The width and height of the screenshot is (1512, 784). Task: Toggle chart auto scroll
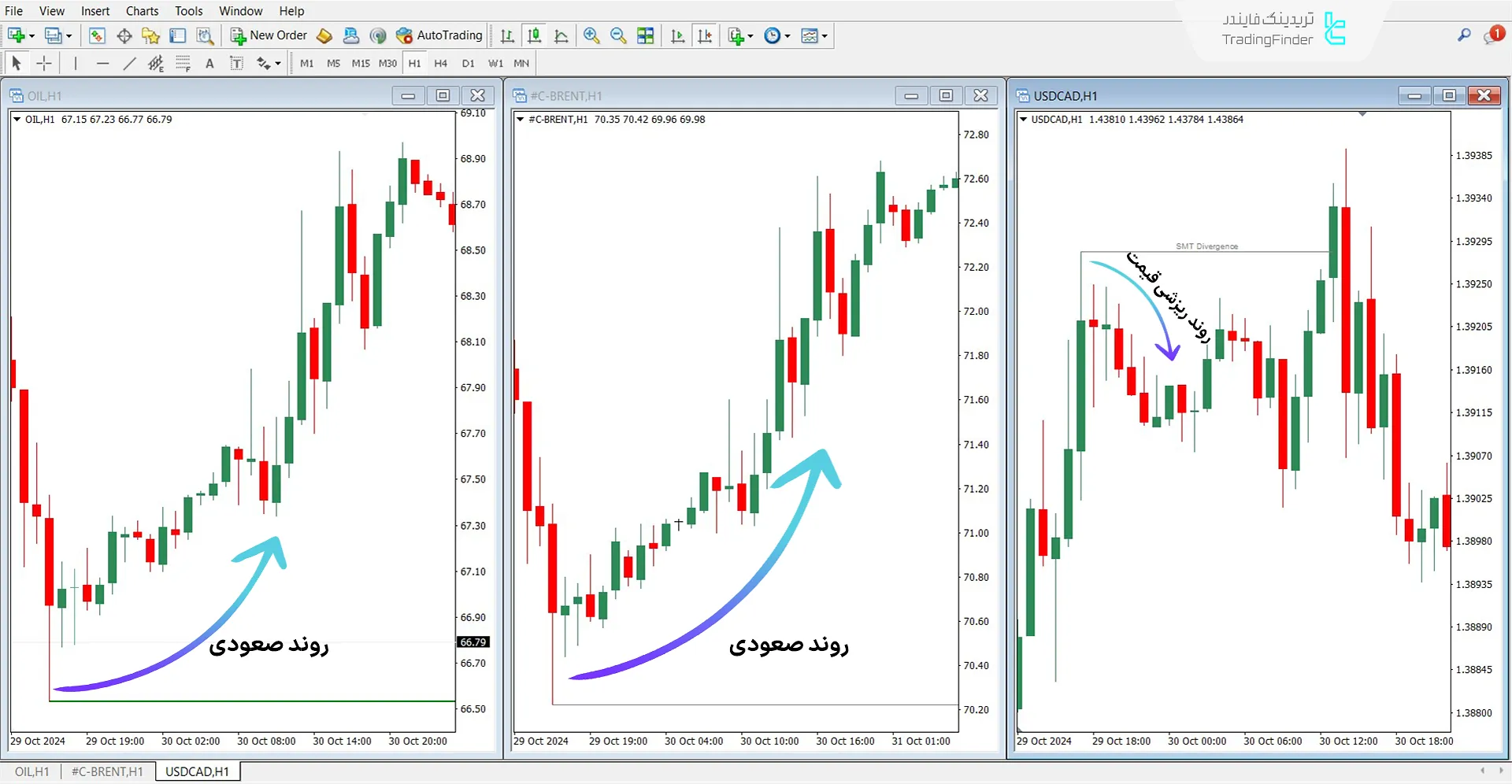(x=678, y=35)
